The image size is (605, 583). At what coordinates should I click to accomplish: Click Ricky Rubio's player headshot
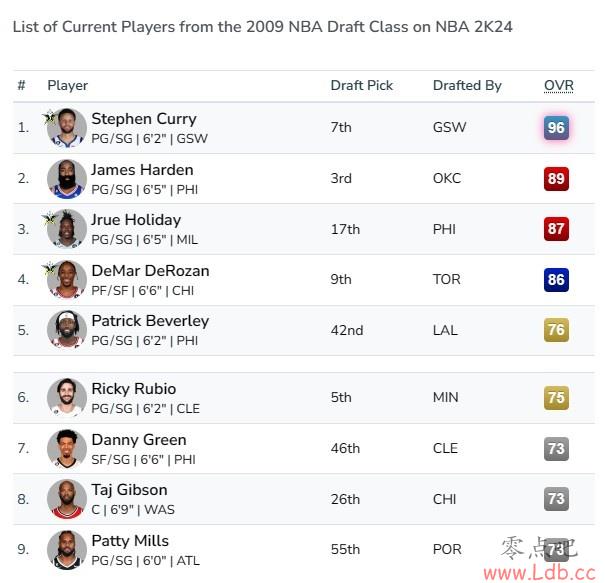tap(67, 397)
